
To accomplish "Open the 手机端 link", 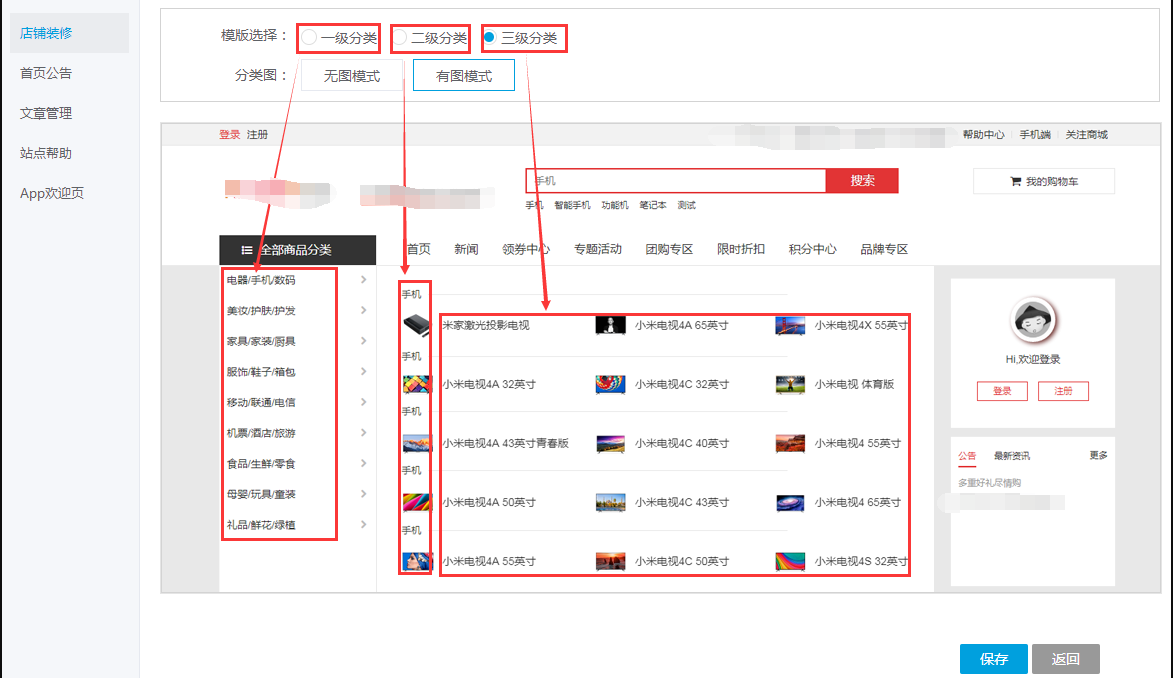I will tap(1035, 135).
